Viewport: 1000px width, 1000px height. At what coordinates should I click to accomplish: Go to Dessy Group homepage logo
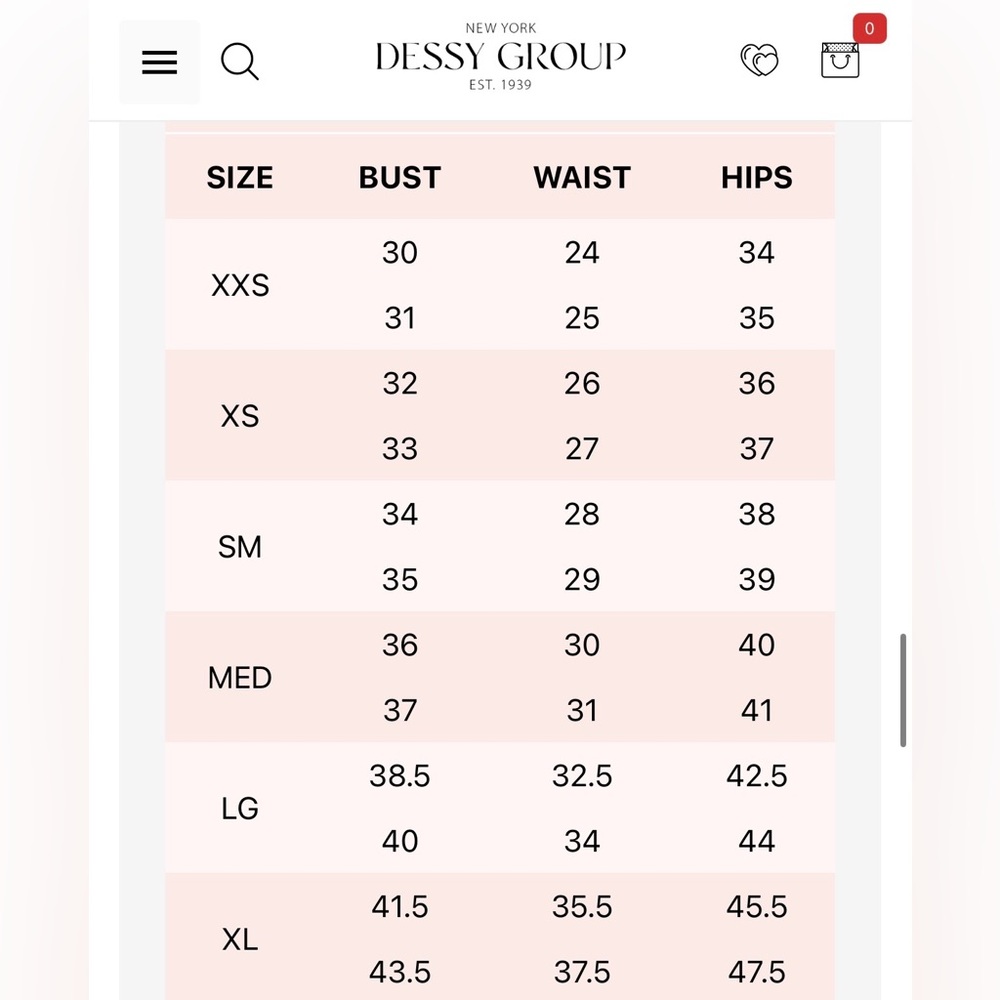[500, 56]
